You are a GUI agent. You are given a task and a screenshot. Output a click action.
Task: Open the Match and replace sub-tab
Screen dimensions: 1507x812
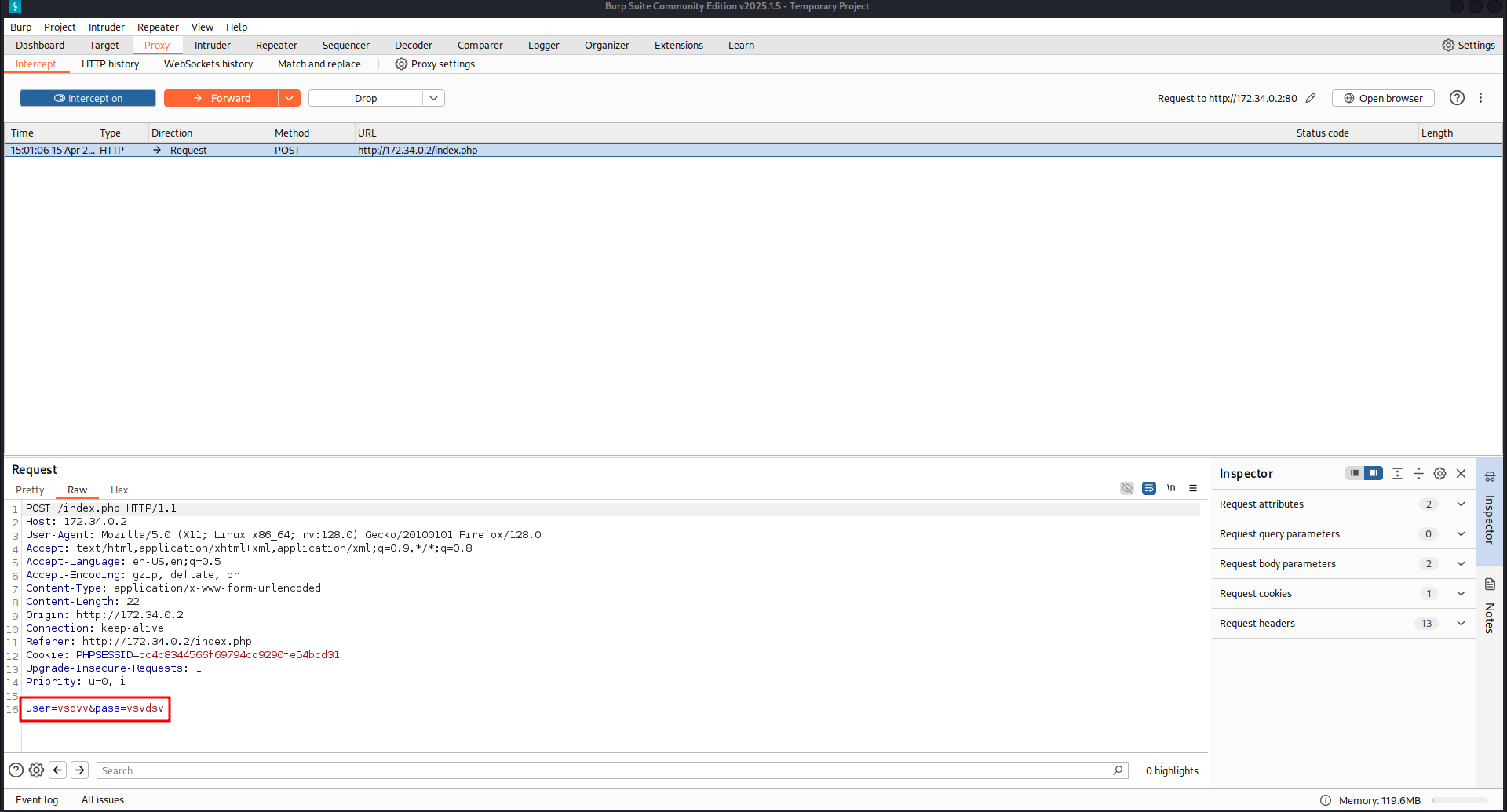click(319, 64)
